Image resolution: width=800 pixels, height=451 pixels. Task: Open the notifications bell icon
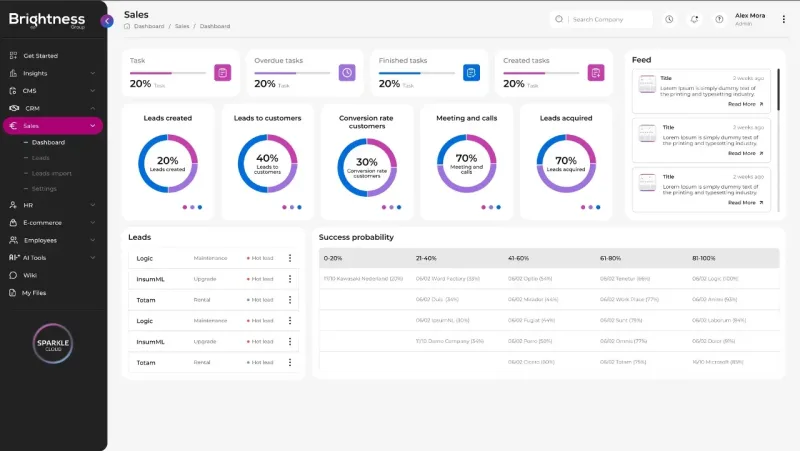click(x=694, y=19)
